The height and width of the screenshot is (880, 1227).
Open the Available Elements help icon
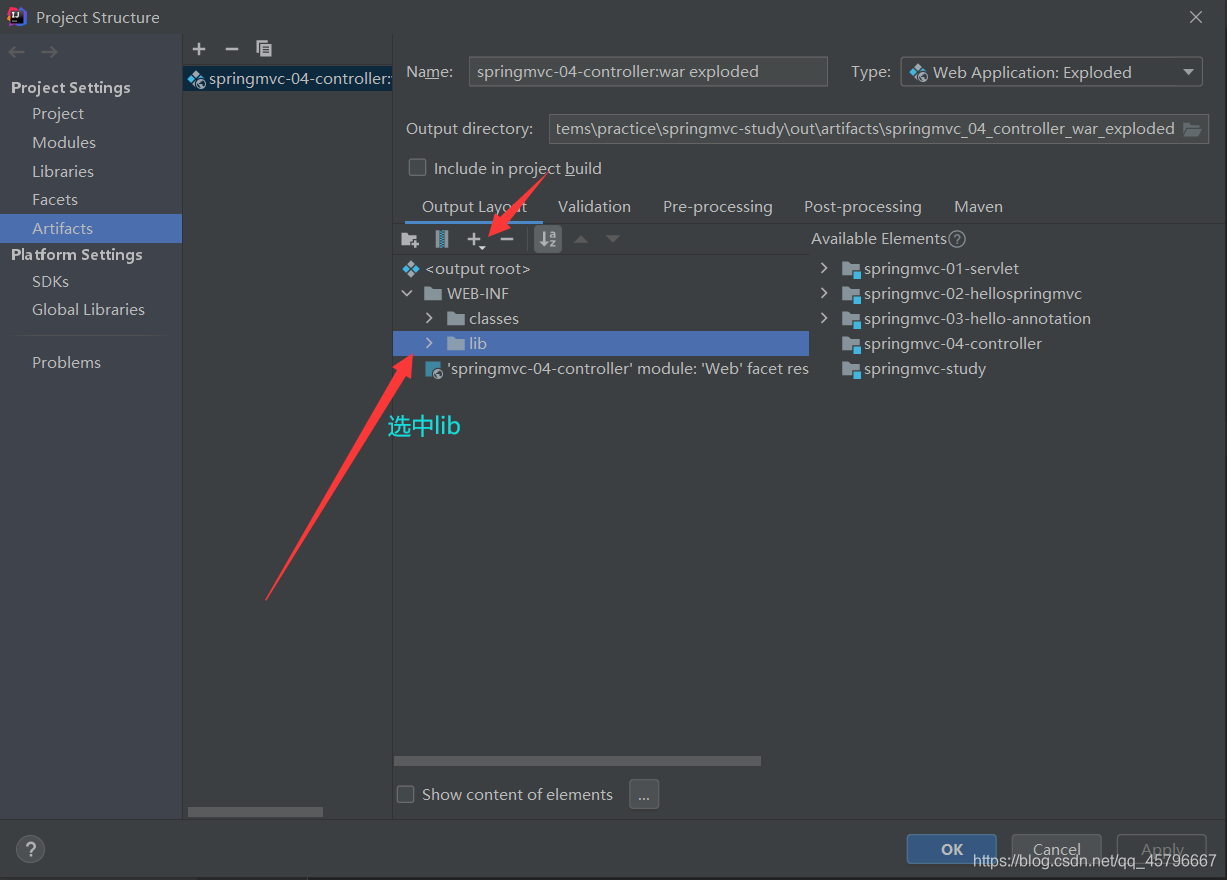957,239
